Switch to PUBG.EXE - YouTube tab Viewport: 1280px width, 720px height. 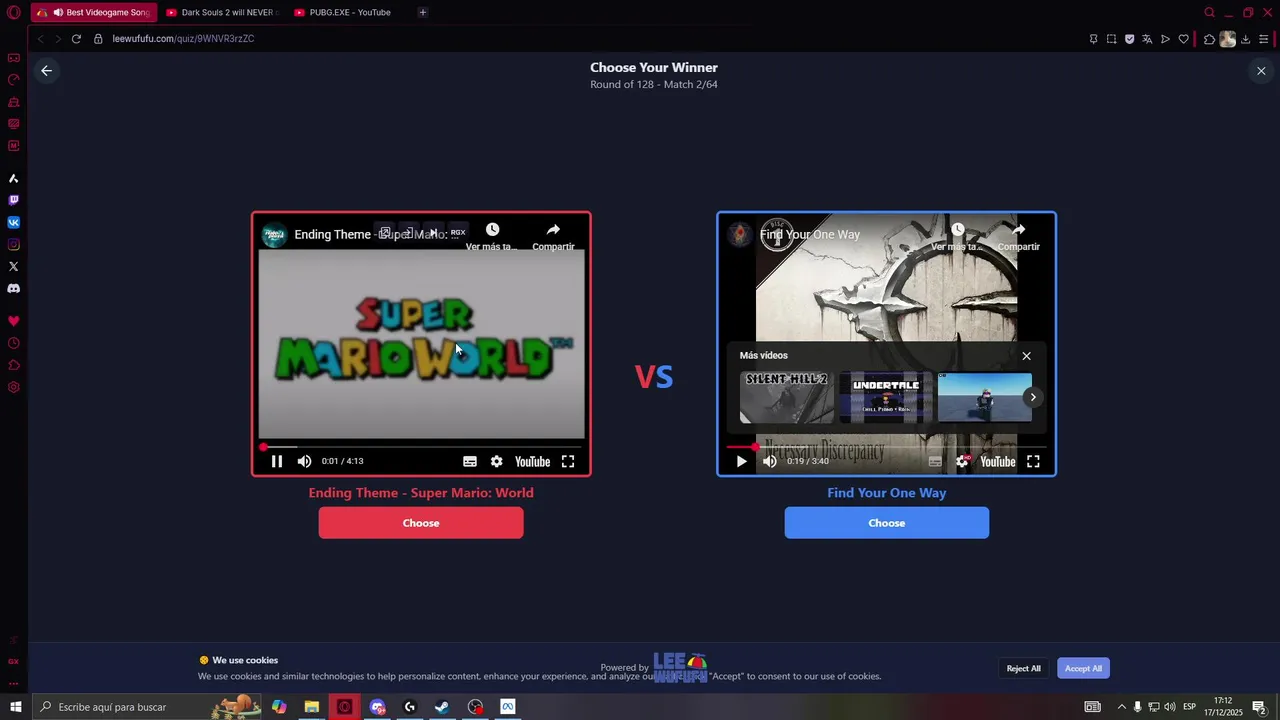[x=349, y=13]
